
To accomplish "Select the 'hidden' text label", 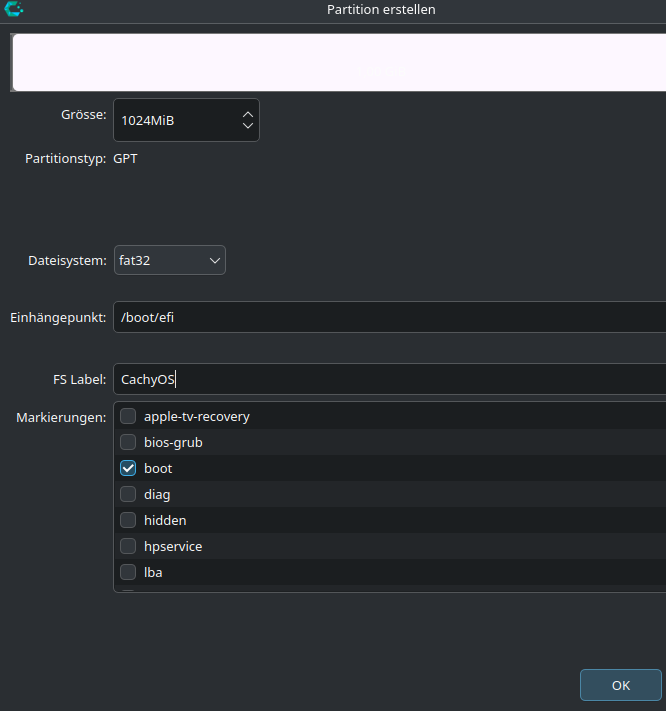I will coord(165,521).
